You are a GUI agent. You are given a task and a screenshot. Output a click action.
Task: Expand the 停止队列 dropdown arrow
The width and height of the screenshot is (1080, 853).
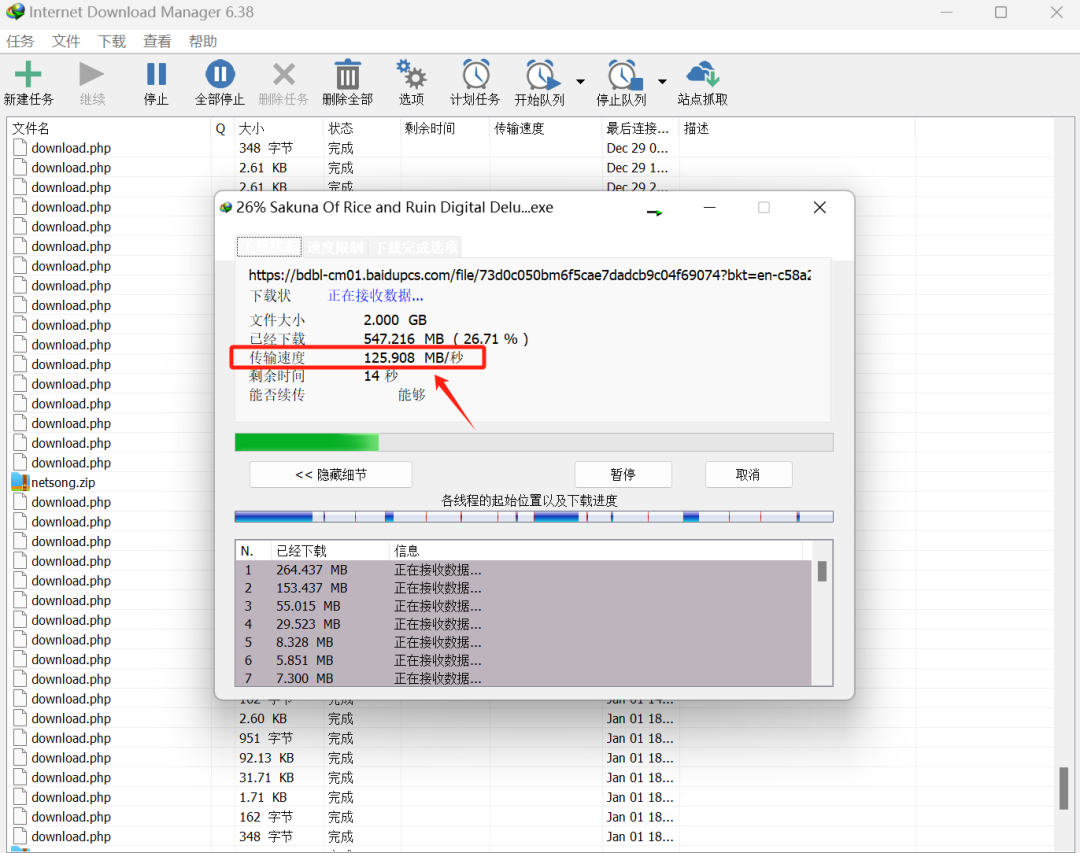(662, 81)
